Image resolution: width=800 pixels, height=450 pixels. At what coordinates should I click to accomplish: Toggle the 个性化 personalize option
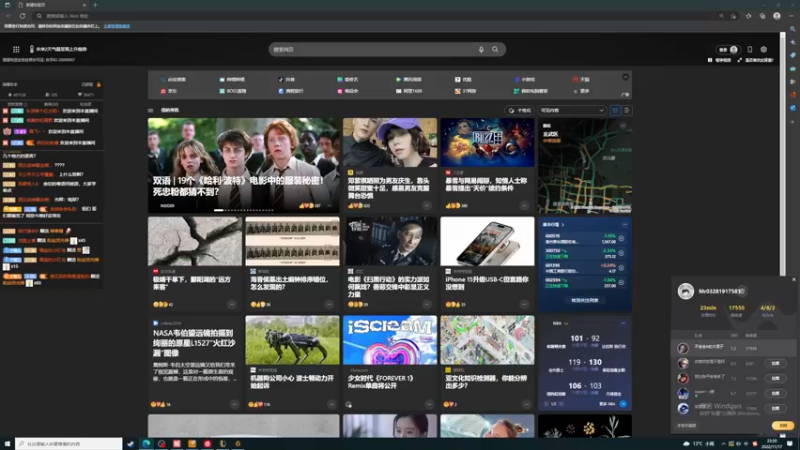point(520,110)
